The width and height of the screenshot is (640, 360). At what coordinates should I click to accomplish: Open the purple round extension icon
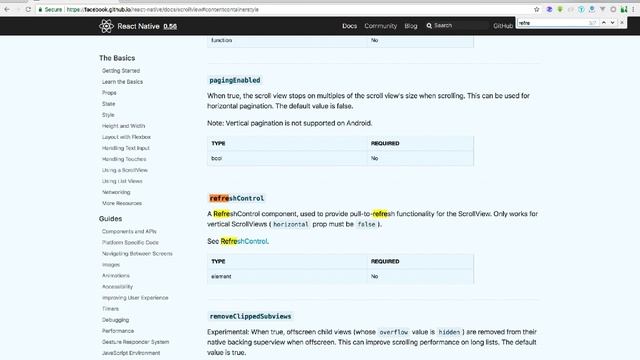pos(549,9)
